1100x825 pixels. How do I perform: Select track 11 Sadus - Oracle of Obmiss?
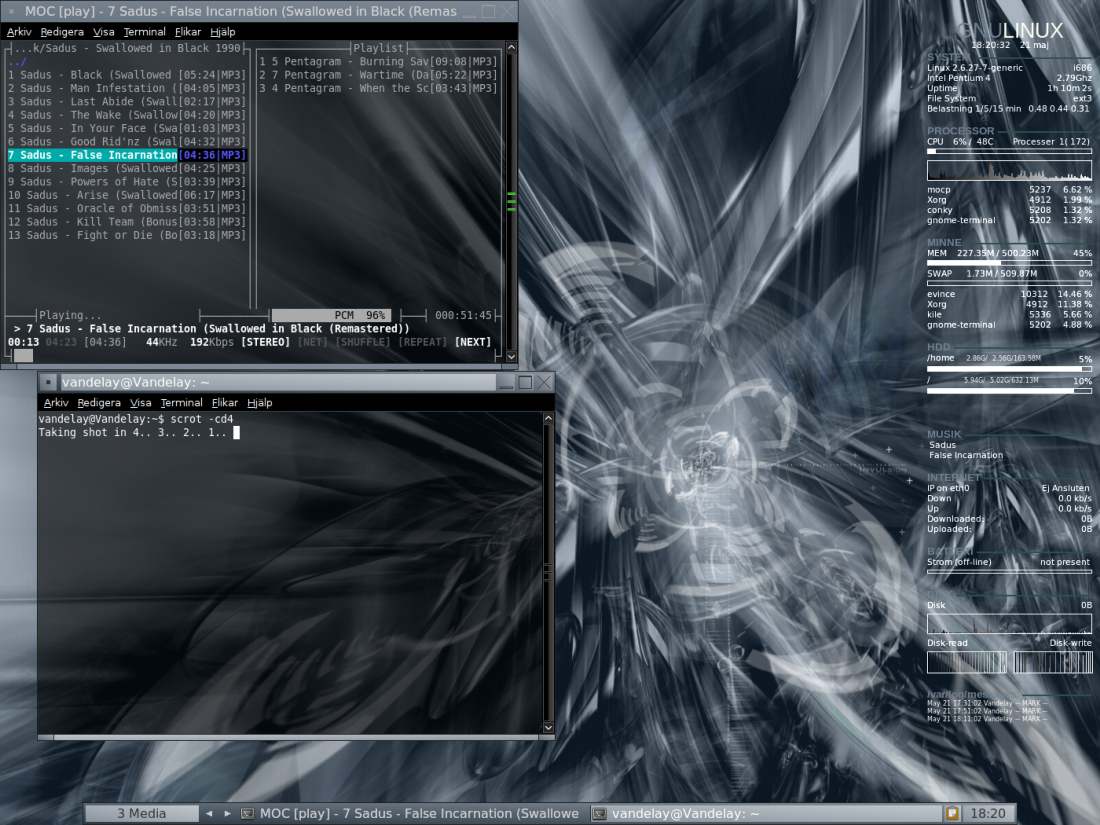point(127,208)
